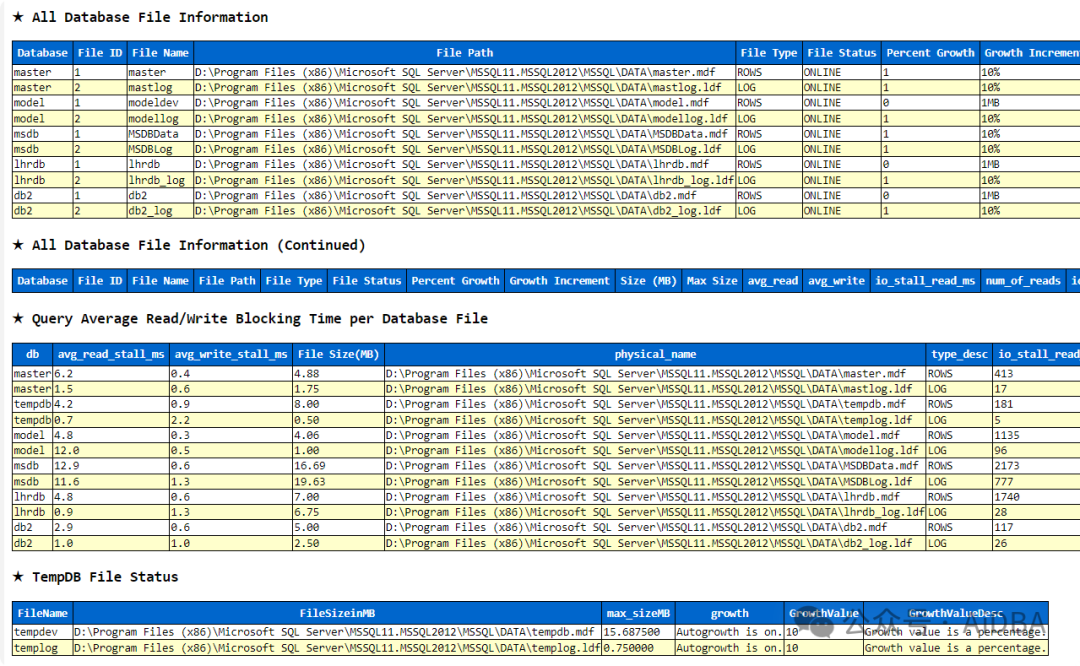Click the 'File Size(MB)' column header

tap(338, 355)
